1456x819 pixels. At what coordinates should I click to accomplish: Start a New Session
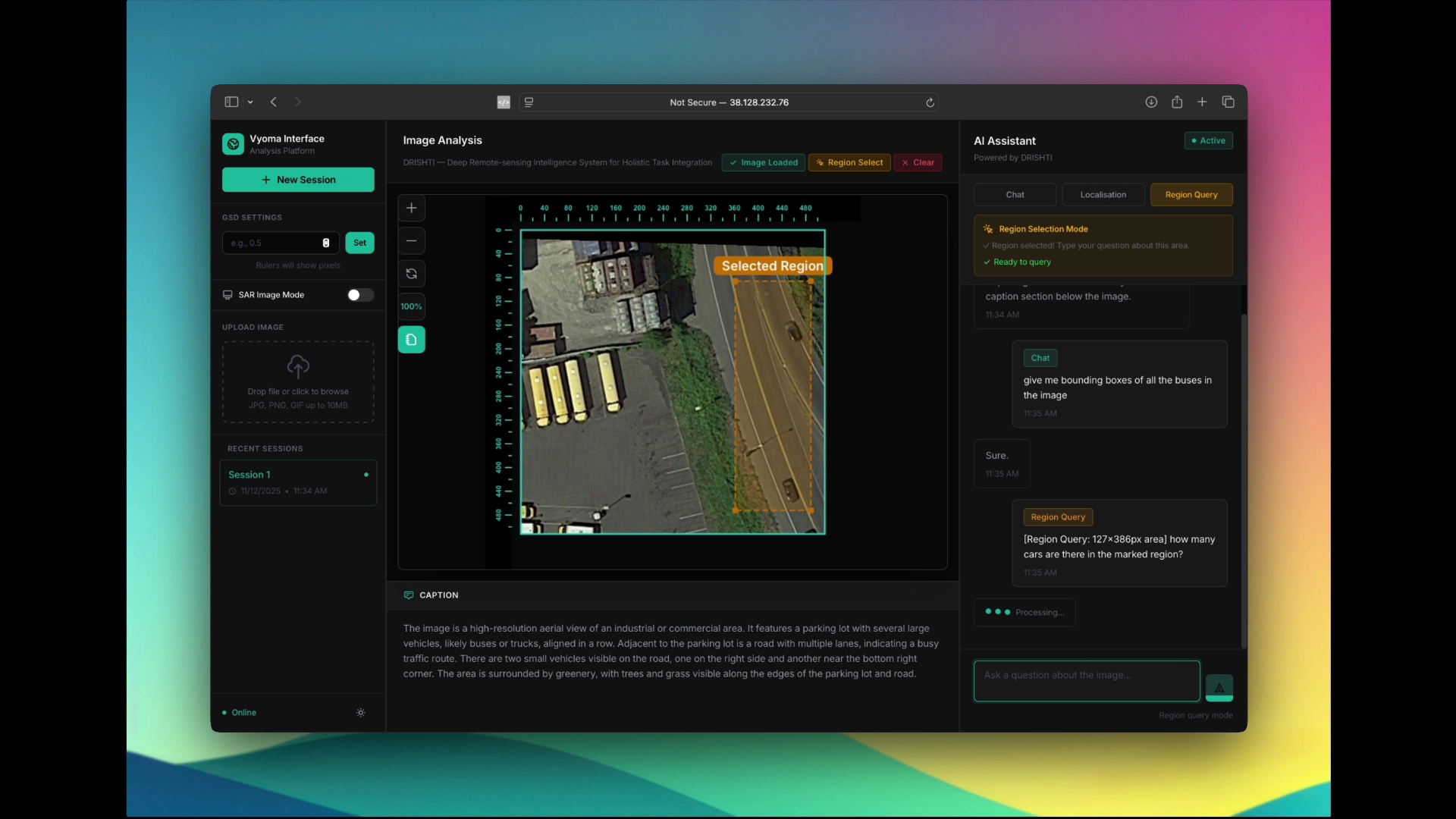298,180
